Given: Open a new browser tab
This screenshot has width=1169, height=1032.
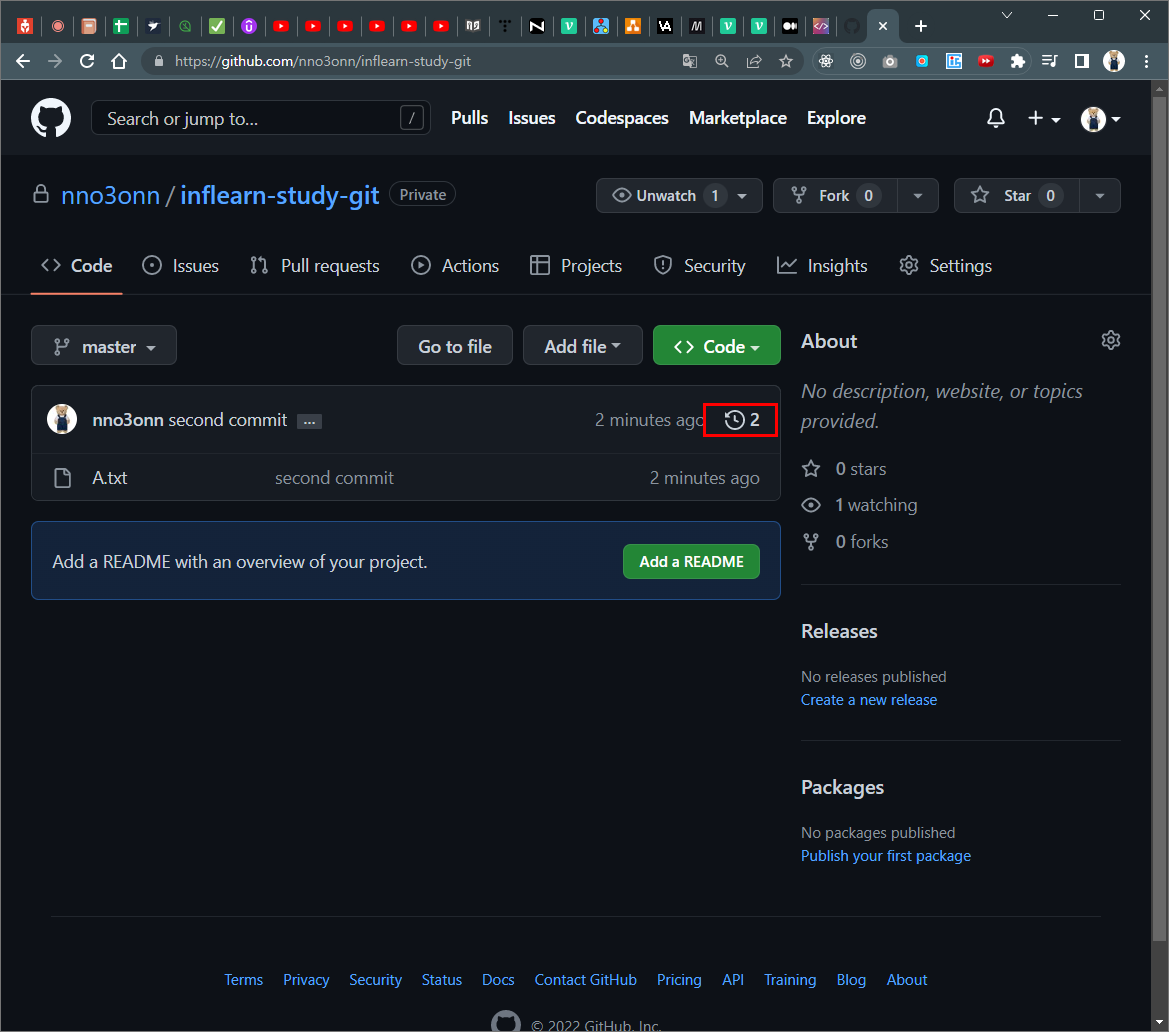Looking at the screenshot, I should (x=921, y=26).
